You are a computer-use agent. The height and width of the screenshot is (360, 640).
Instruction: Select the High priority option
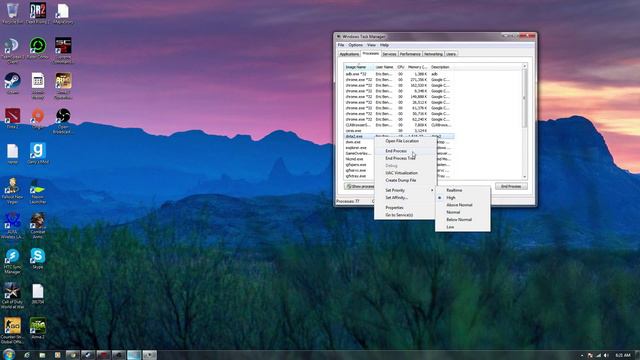coord(463,198)
